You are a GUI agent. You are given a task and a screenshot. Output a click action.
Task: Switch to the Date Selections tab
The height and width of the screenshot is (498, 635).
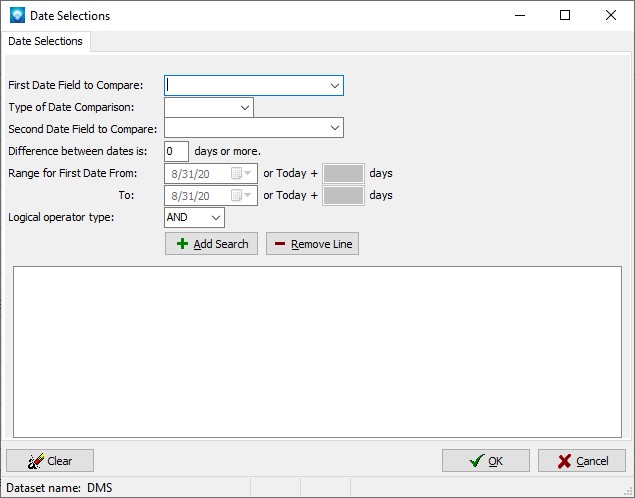pyautogui.click(x=46, y=42)
